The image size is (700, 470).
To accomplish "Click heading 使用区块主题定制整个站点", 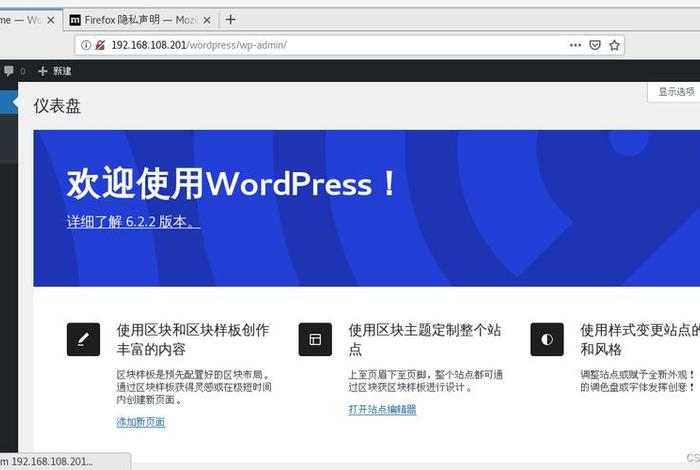I will coord(425,339).
